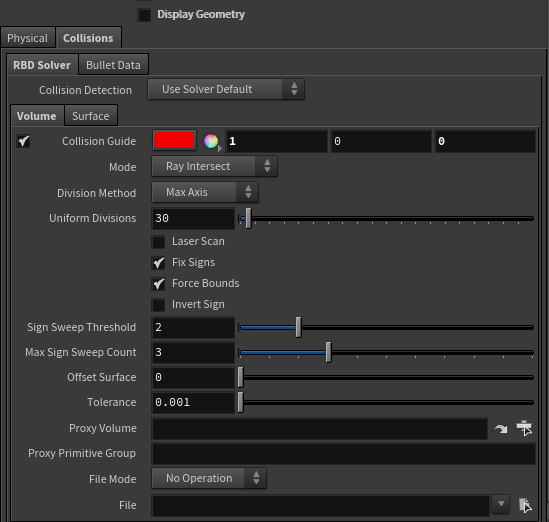Open the Mode dropdown set to Ray Intersect
Screen dimensions: 549x522
pyautogui.click(x=215, y=166)
